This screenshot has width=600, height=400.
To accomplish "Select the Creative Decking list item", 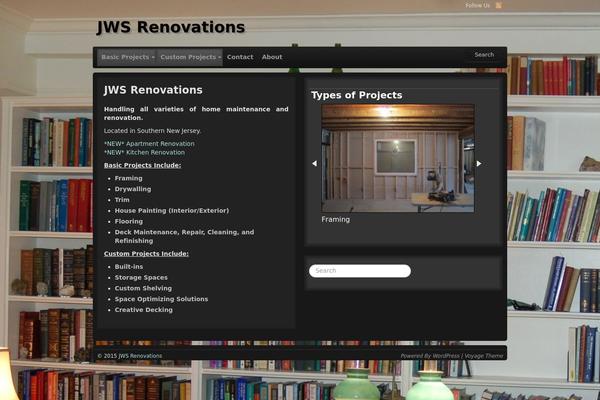I will coord(143,310).
